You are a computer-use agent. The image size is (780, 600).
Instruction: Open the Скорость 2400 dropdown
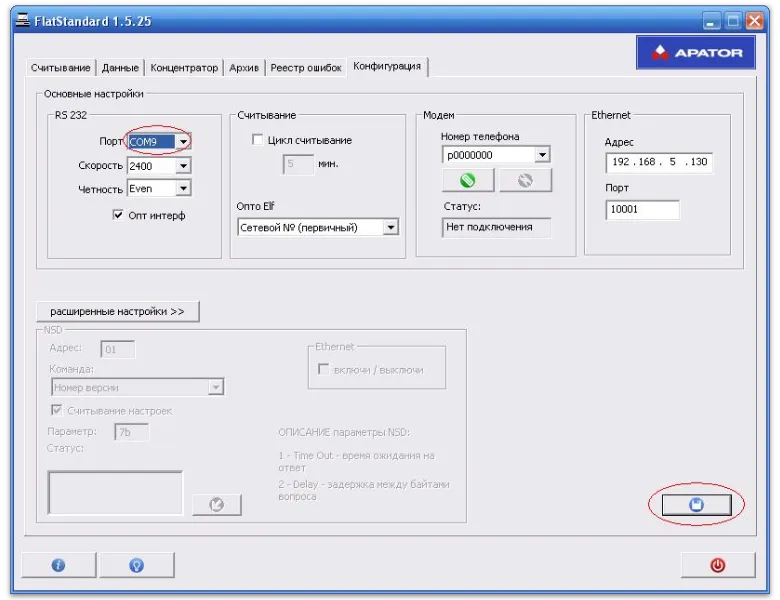[183, 166]
